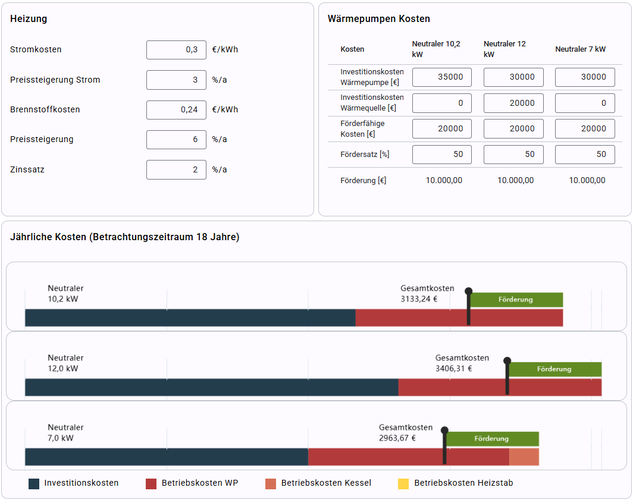This screenshot has height=500, width=633.
Task: Click the orange Kessel segment in Neutraler 7,0 kW bar
Action: [x=523, y=457]
